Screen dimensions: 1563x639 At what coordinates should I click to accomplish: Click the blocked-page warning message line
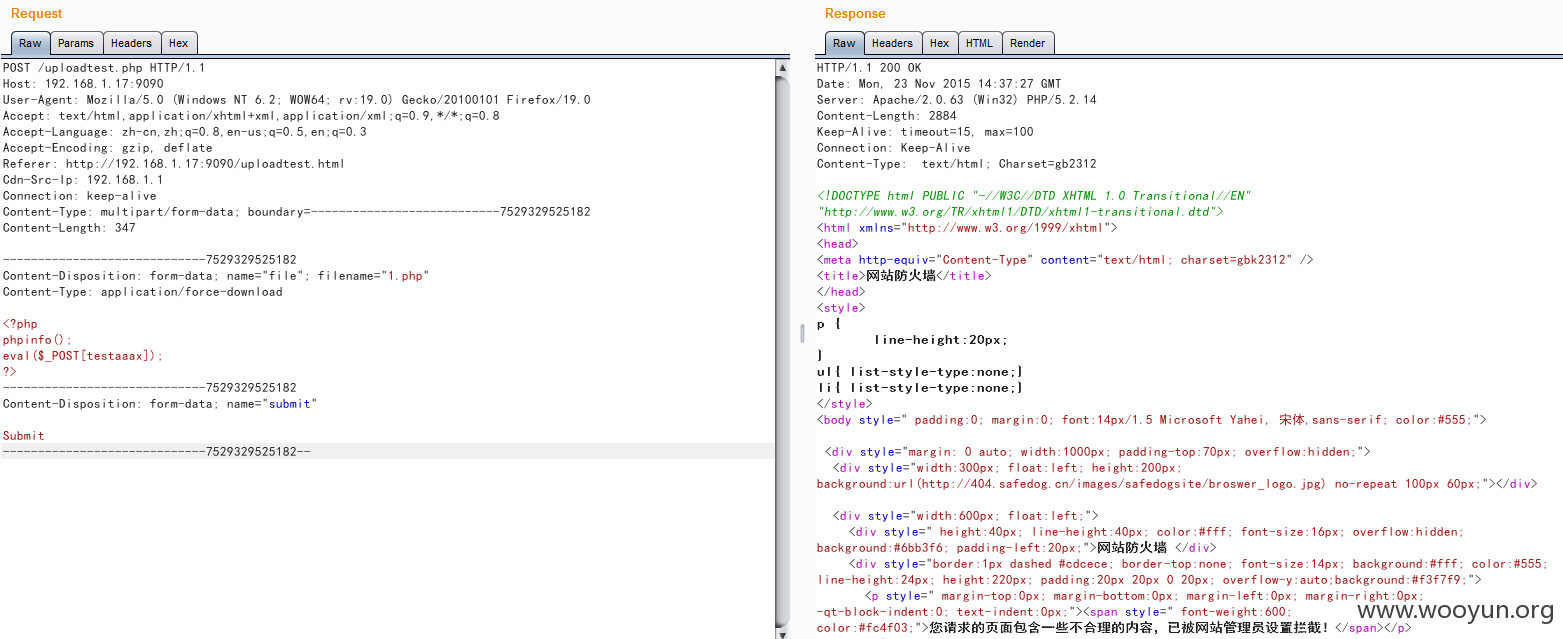click(1113, 628)
